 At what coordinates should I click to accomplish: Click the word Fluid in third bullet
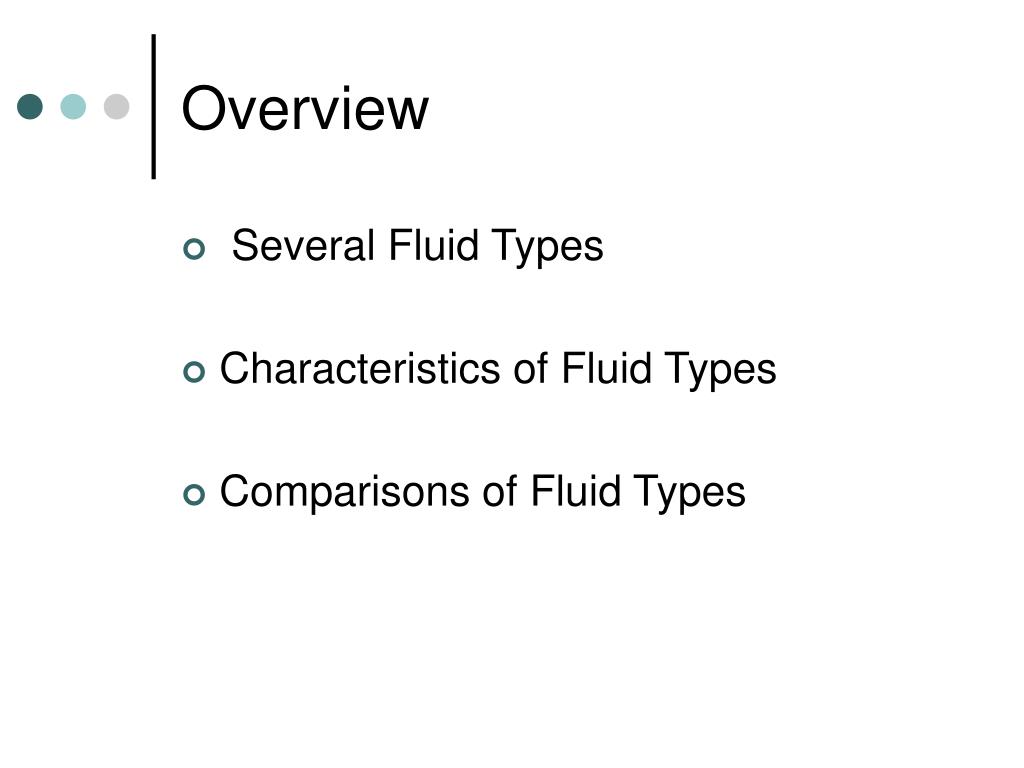coord(575,490)
